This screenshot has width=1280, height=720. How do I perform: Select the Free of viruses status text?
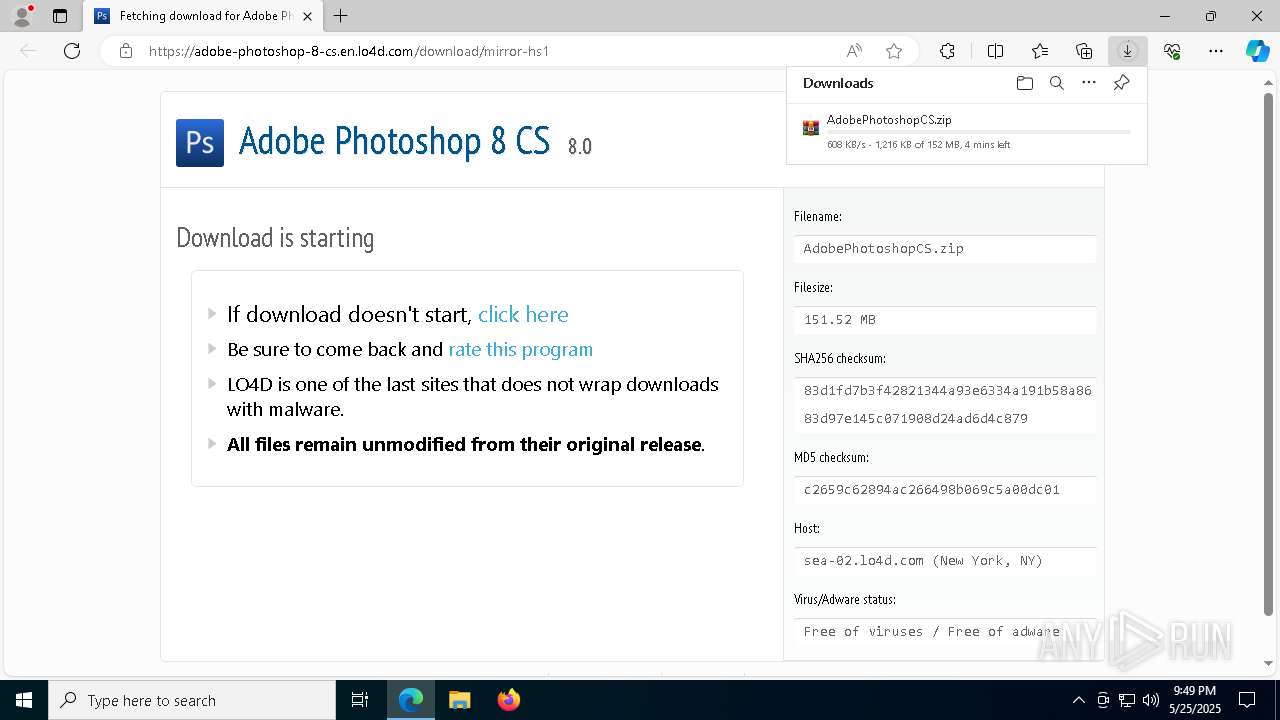[x=945, y=632]
